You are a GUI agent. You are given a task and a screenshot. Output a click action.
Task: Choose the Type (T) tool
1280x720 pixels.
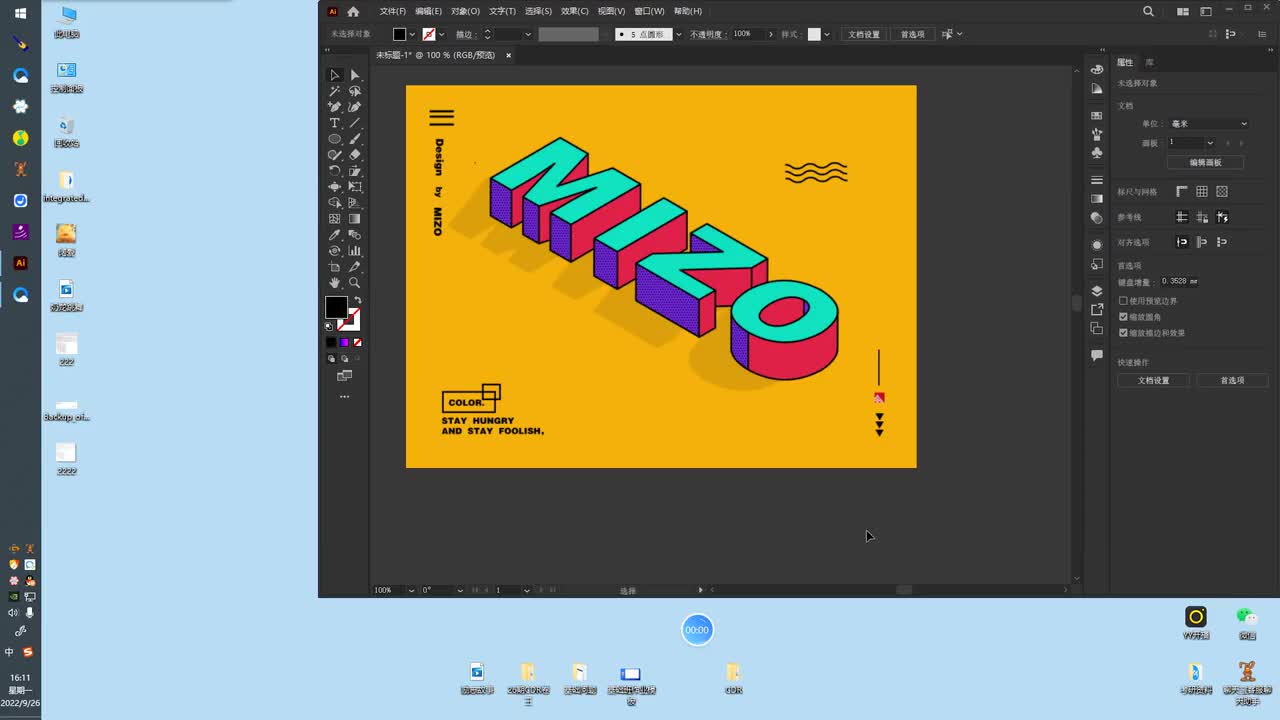pyautogui.click(x=335, y=123)
